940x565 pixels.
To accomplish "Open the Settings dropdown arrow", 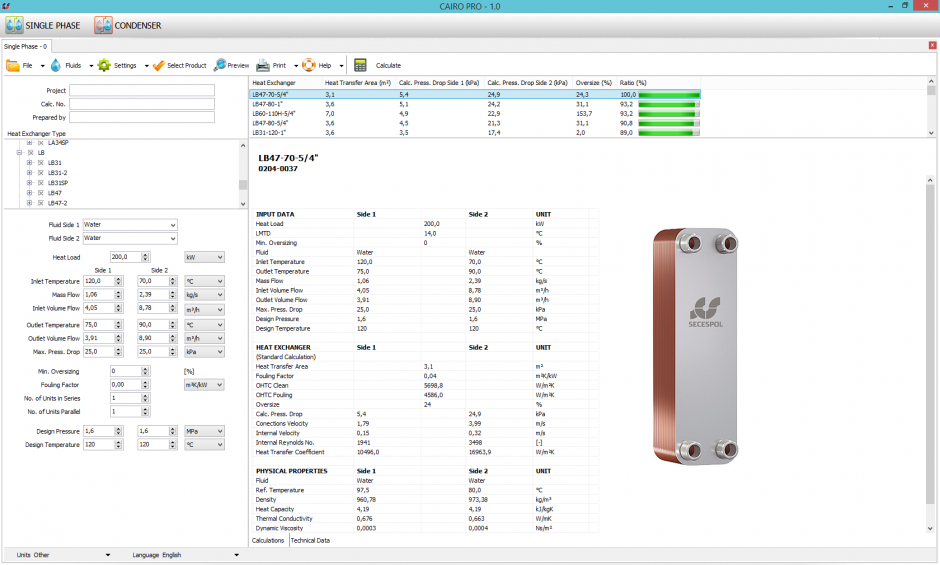I will [x=146, y=66].
